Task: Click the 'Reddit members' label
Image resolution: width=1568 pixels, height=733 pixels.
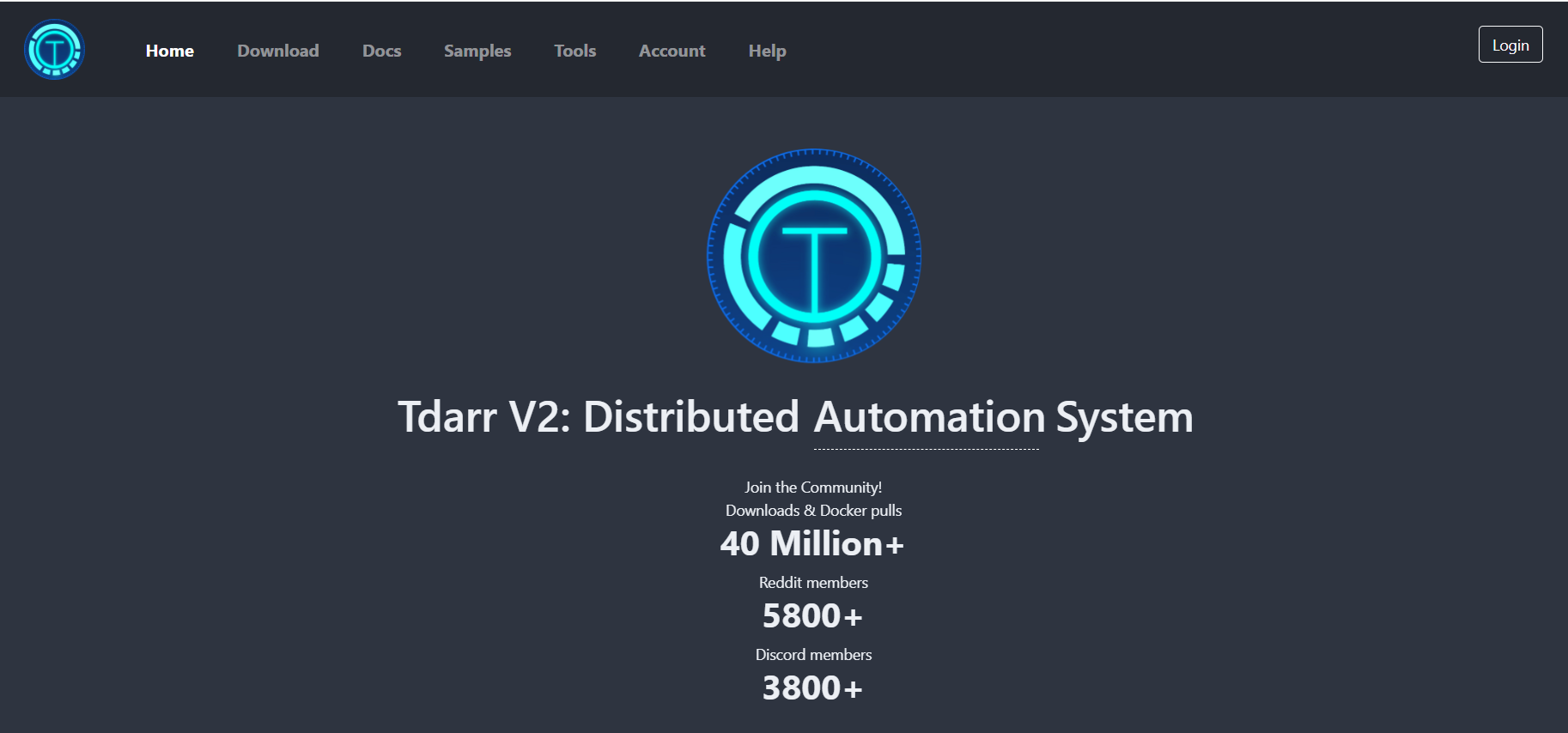Action: click(x=814, y=583)
